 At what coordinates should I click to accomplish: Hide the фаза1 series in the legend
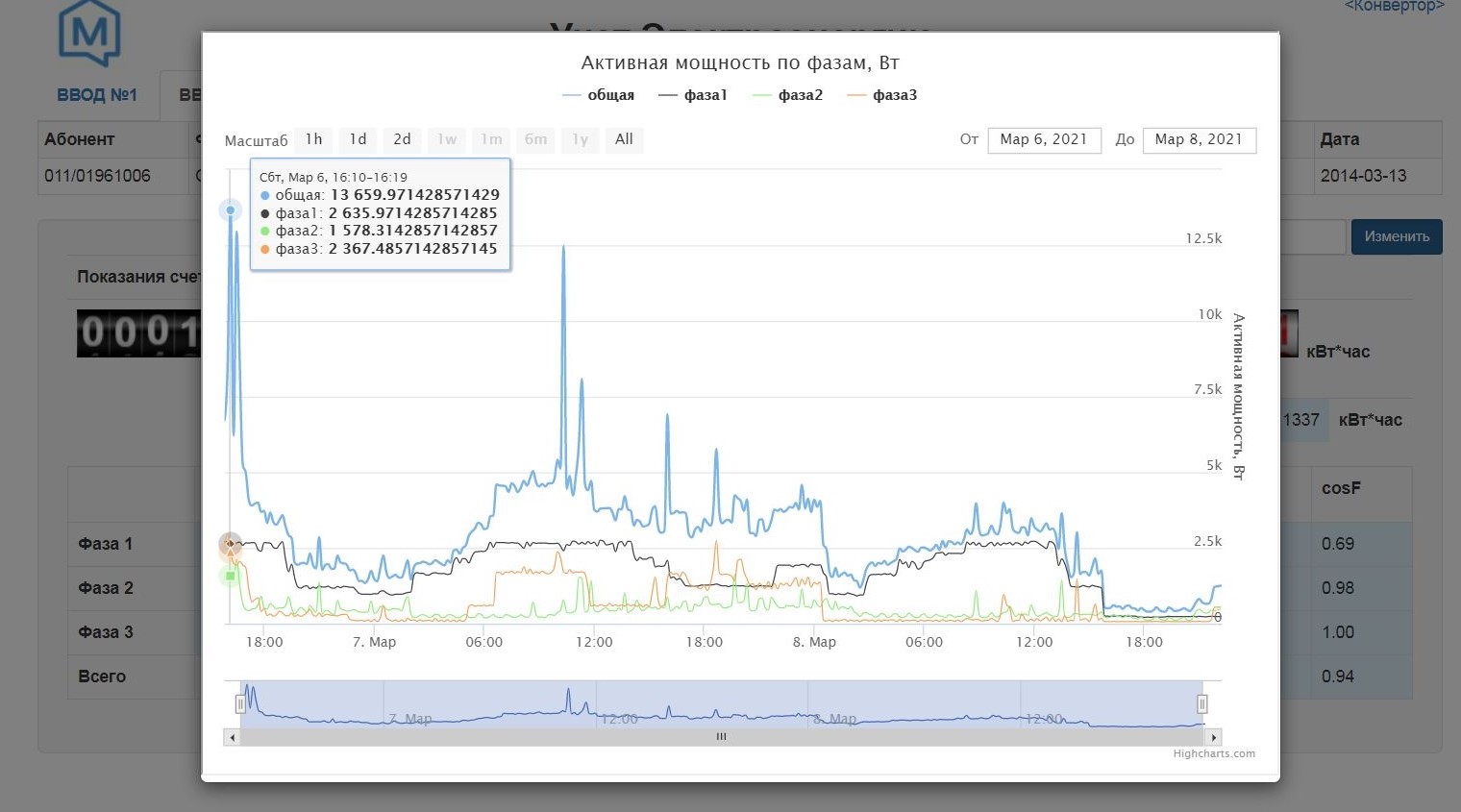pyautogui.click(x=693, y=95)
